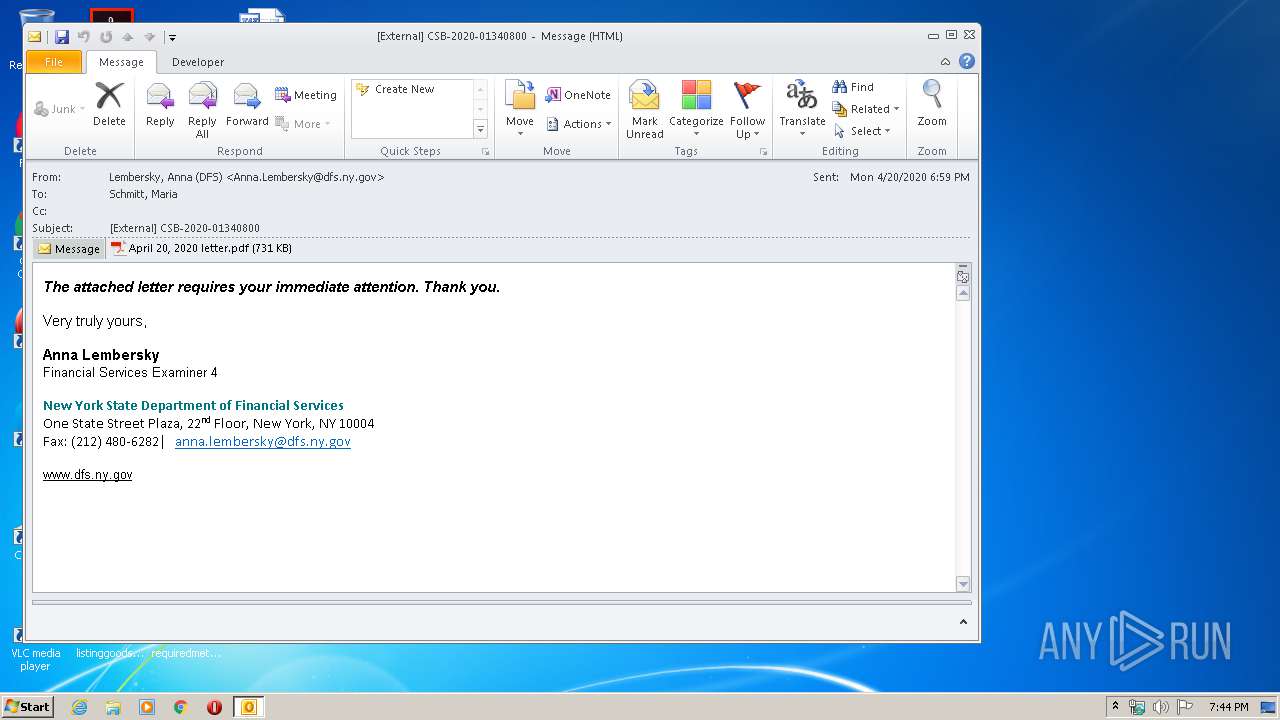Open www.dfs.ny.gov link
The height and width of the screenshot is (720, 1280).
tap(87, 475)
